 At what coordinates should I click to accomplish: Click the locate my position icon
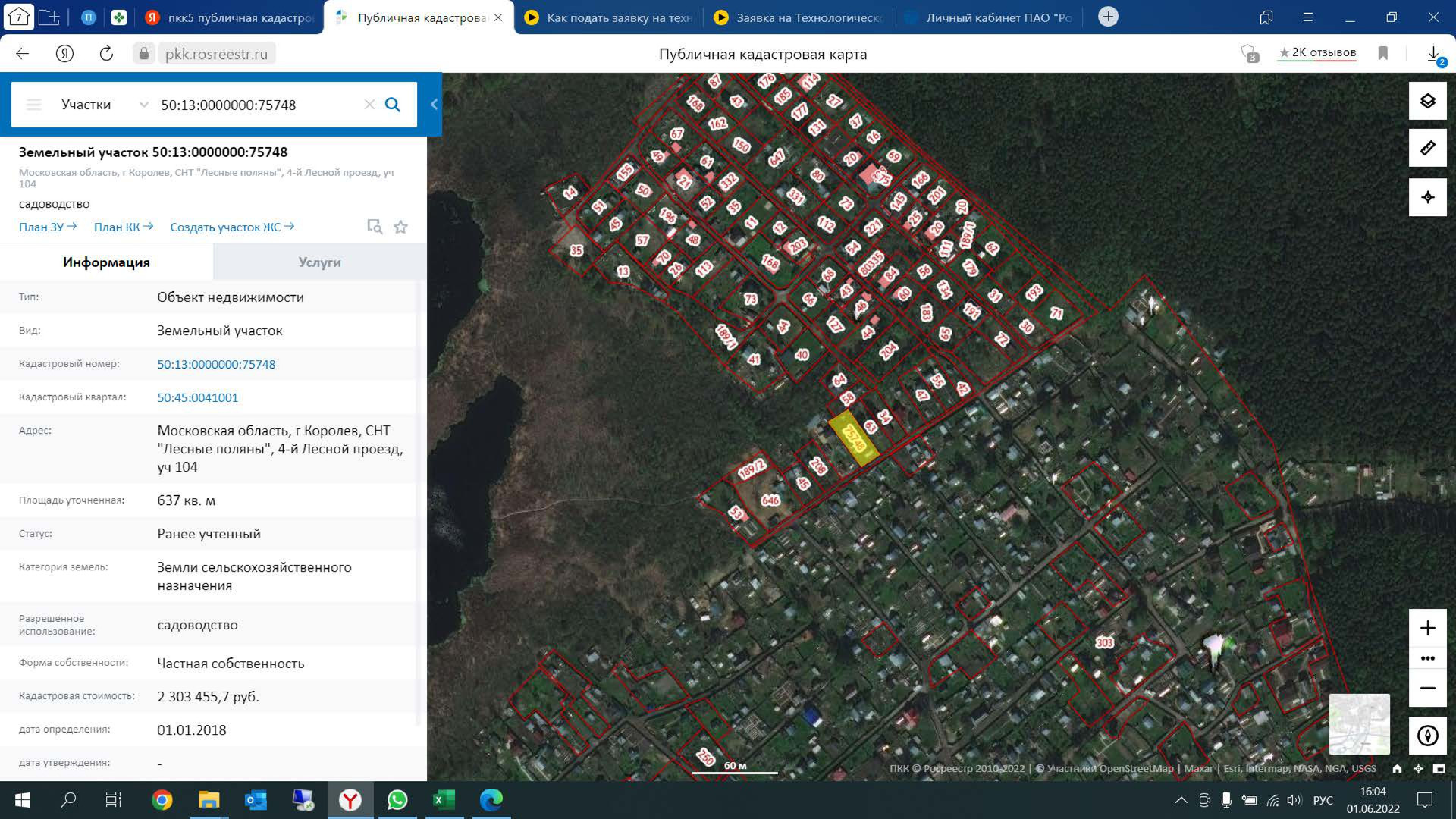click(1427, 197)
